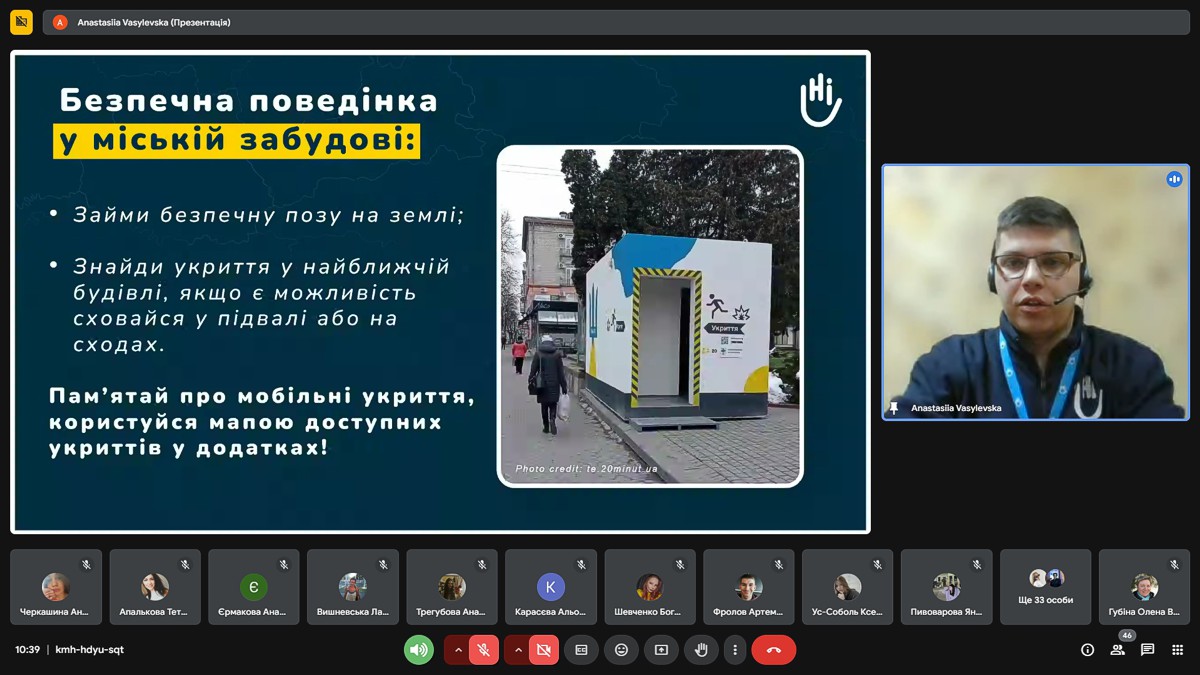Viewport: 1200px width, 675px height.
Task: Leave the call with the red hang-up button
Action: (x=773, y=650)
